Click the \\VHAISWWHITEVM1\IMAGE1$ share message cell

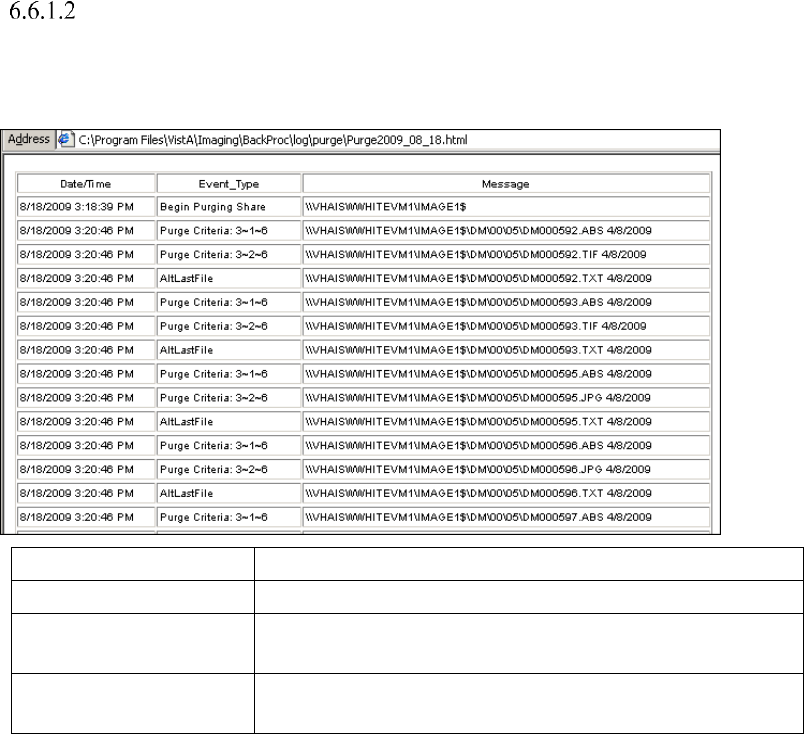pyautogui.click(x=506, y=207)
